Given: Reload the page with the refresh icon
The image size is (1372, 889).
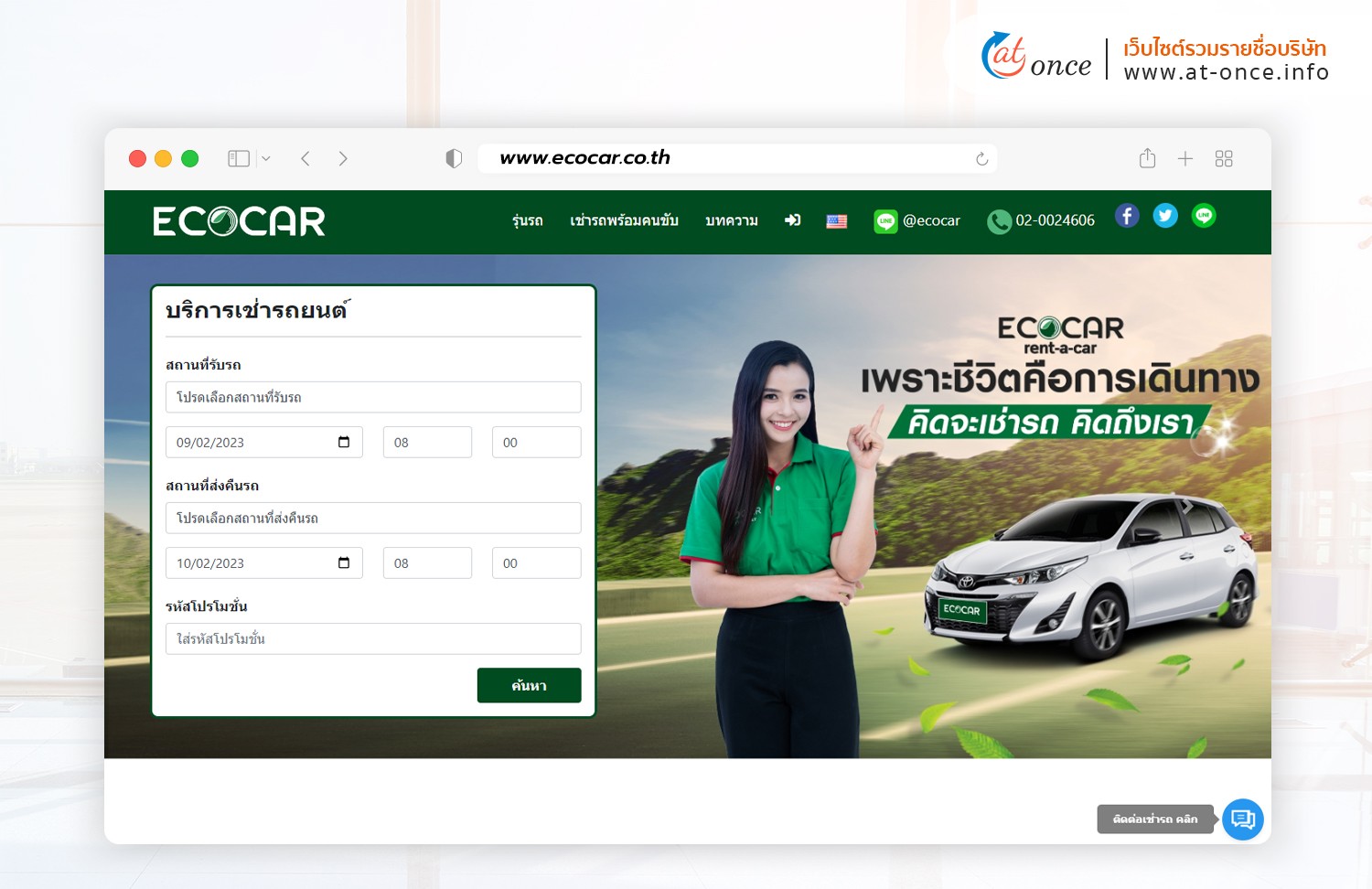Looking at the screenshot, I should pyautogui.click(x=981, y=159).
